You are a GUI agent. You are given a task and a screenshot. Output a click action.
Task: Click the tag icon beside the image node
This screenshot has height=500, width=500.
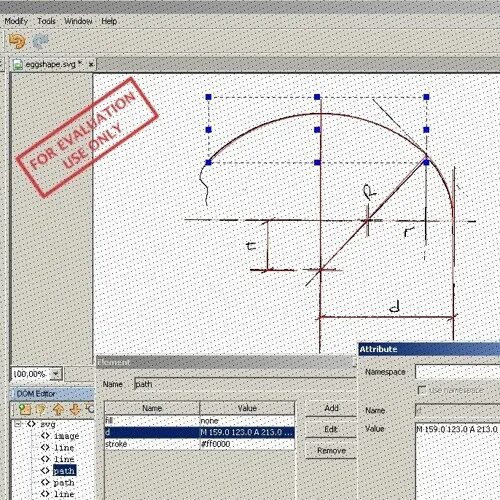[x=45, y=436]
